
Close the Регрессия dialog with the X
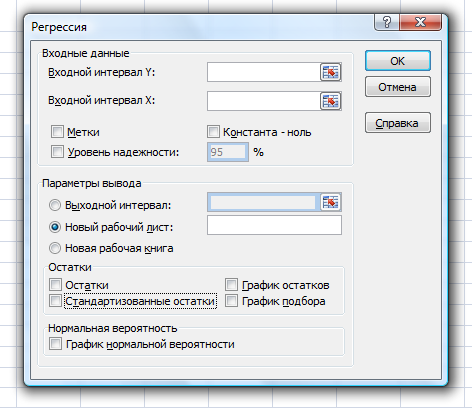420,23
